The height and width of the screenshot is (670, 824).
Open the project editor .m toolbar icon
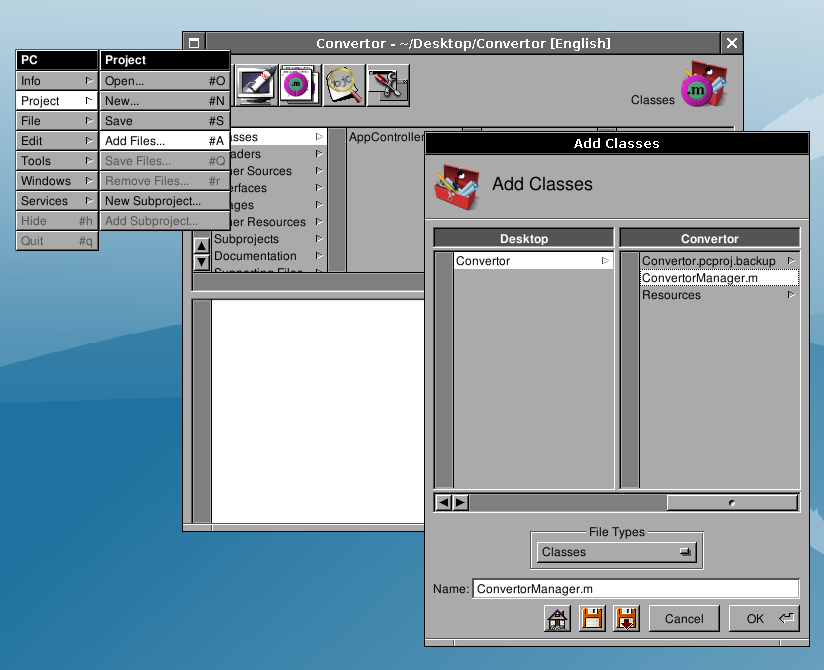coord(298,83)
